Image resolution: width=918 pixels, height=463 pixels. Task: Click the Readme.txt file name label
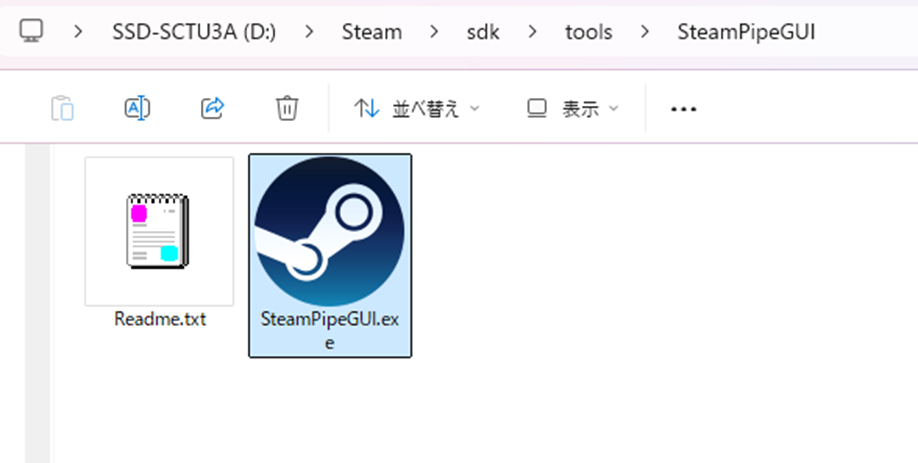[x=160, y=320]
